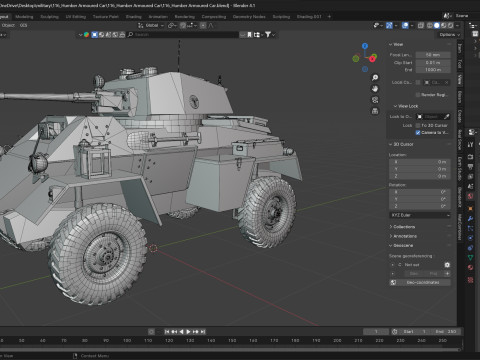The image size is (480, 360).
Task: Click the Clip Start value field
Action: (x=433, y=62)
